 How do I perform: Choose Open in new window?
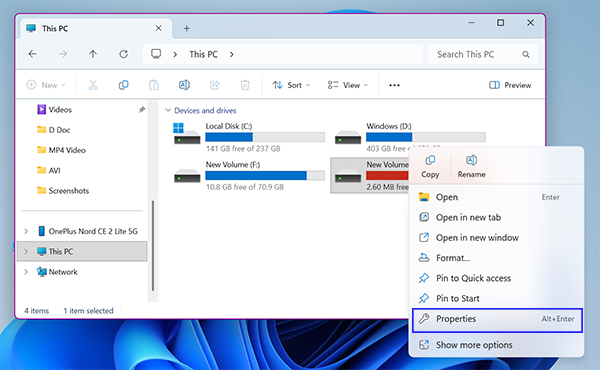497,238
